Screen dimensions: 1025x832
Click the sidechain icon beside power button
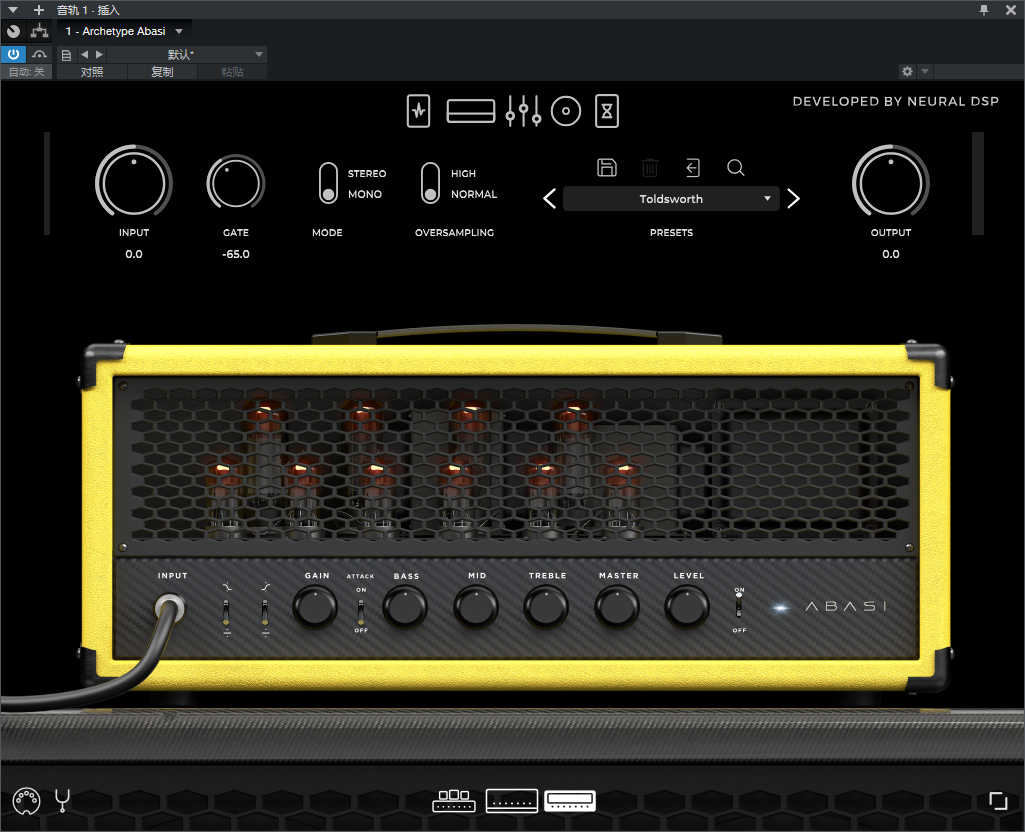tap(39, 54)
